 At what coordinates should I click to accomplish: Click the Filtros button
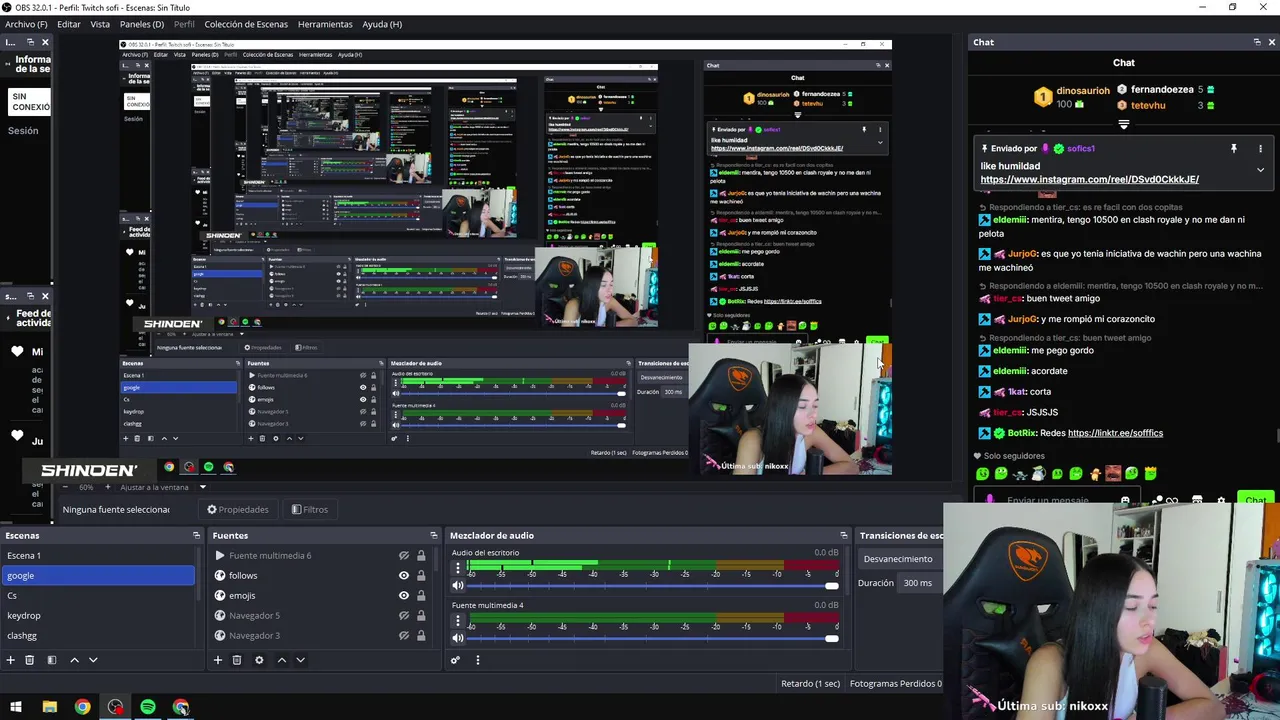[x=310, y=509]
